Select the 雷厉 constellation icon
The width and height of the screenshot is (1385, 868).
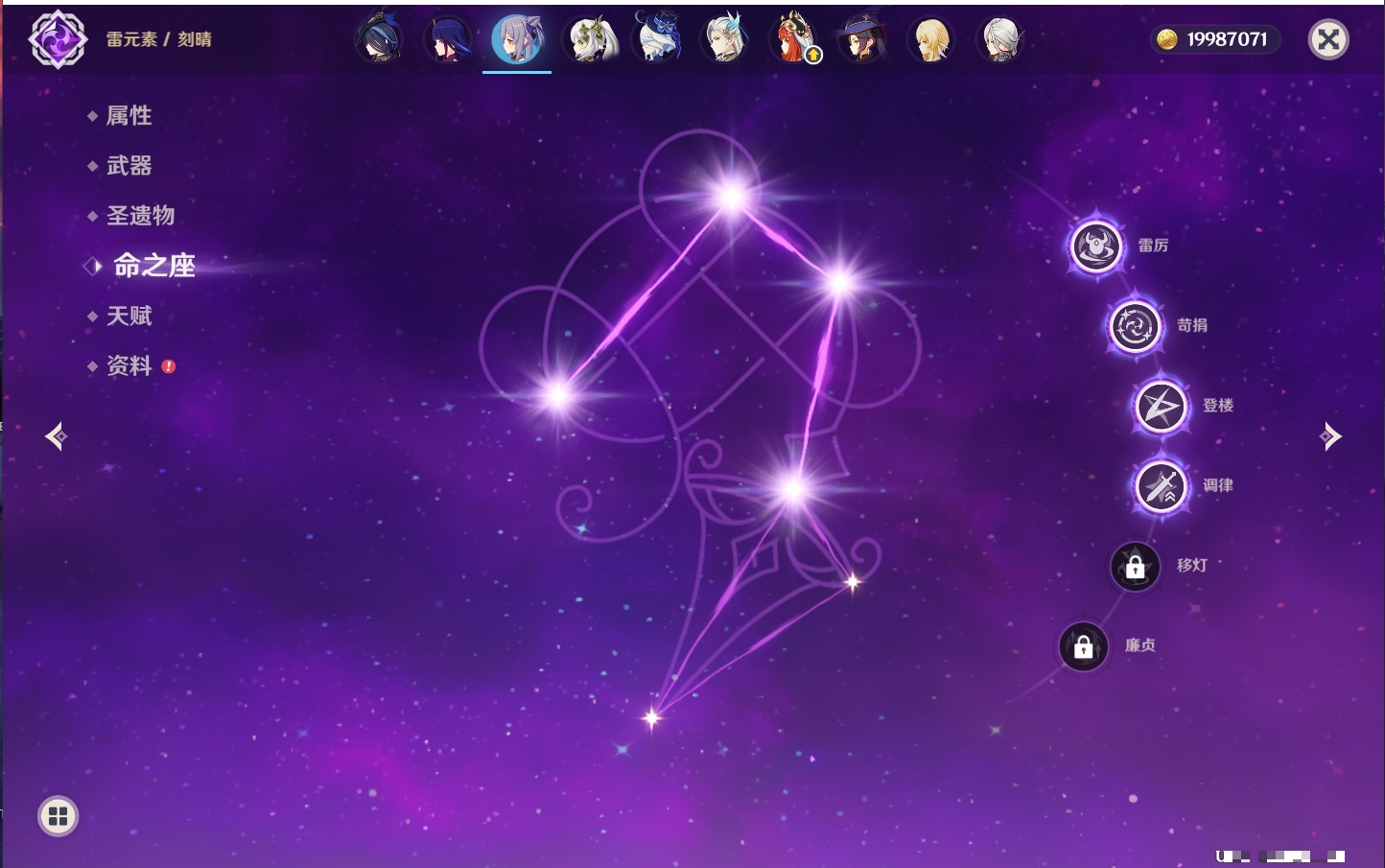coord(1096,246)
